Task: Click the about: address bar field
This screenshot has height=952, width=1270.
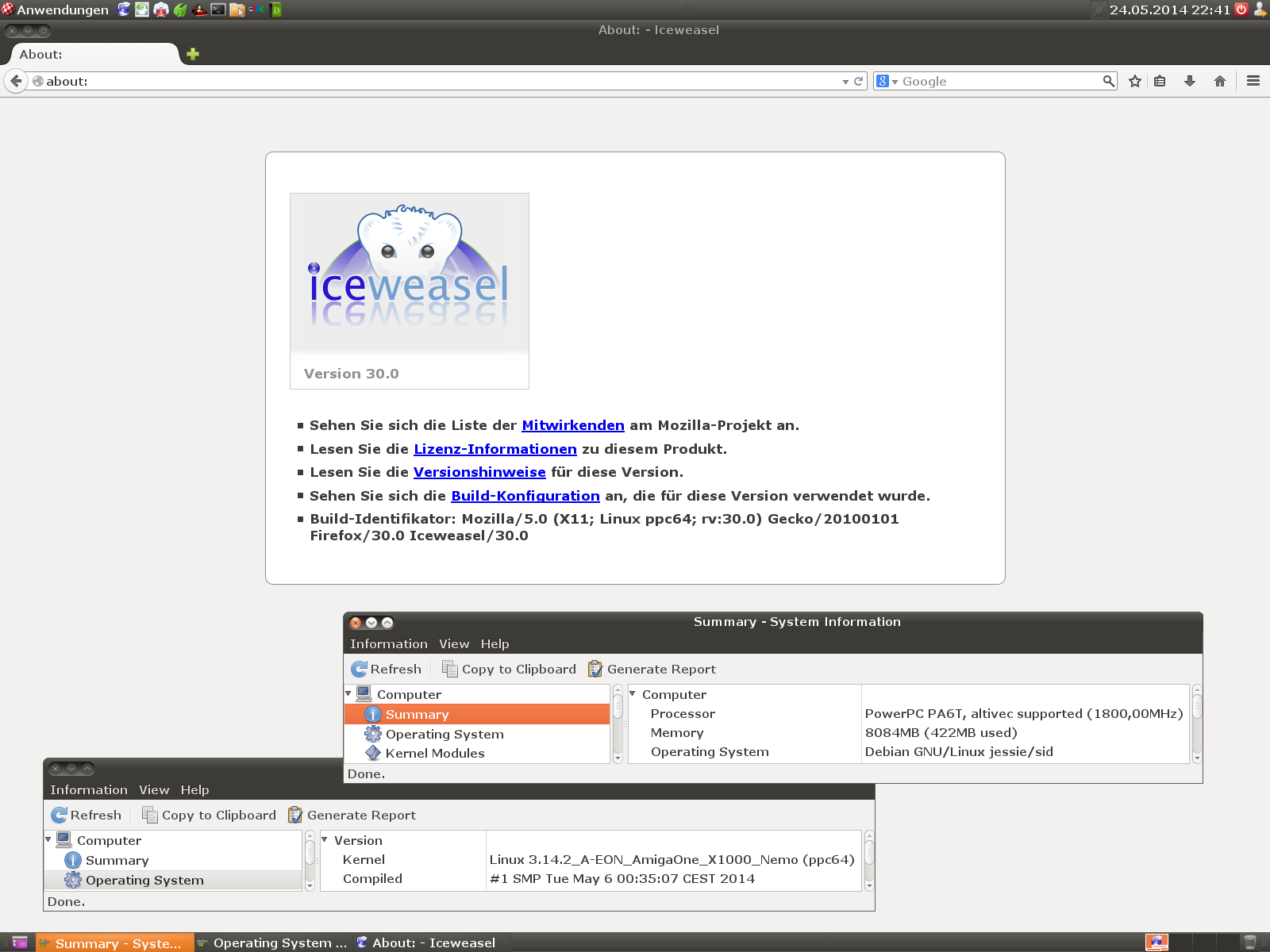Action: tap(437, 81)
